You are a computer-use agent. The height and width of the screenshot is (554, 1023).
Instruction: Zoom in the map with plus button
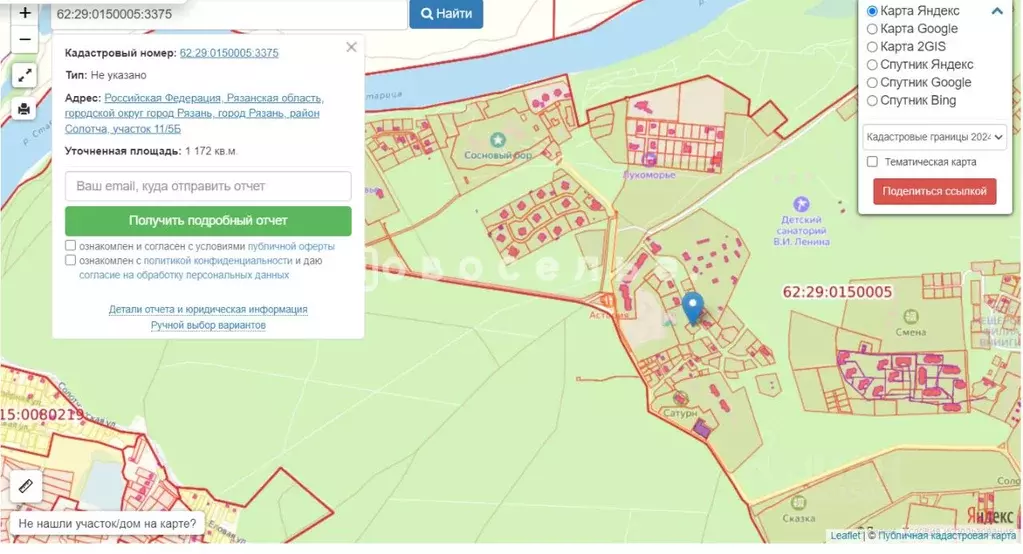point(25,12)
